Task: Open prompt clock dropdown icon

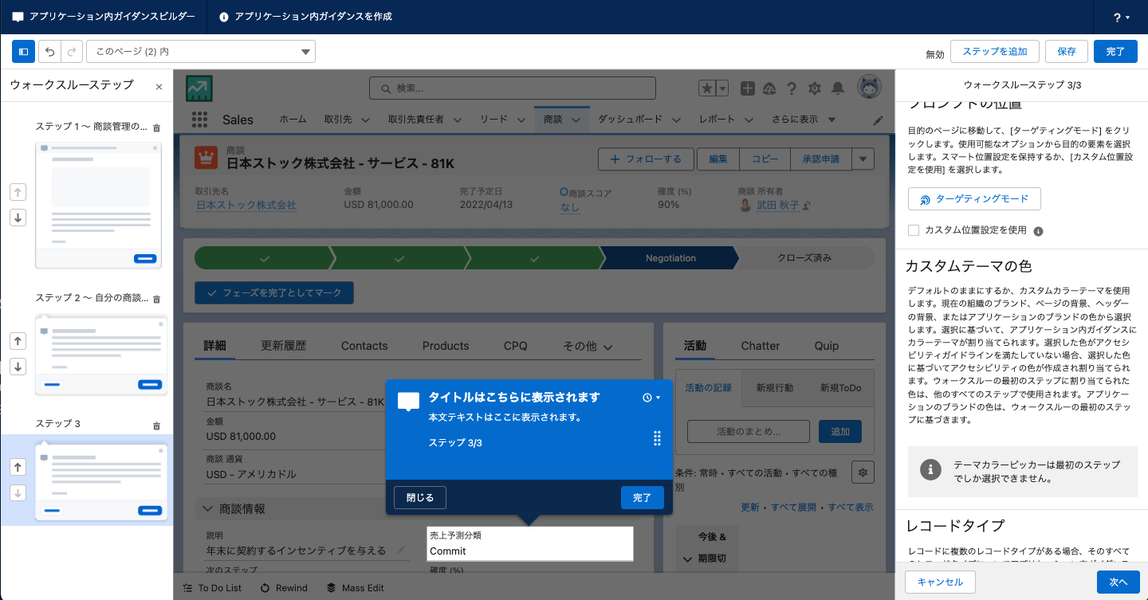Action: 652,397
